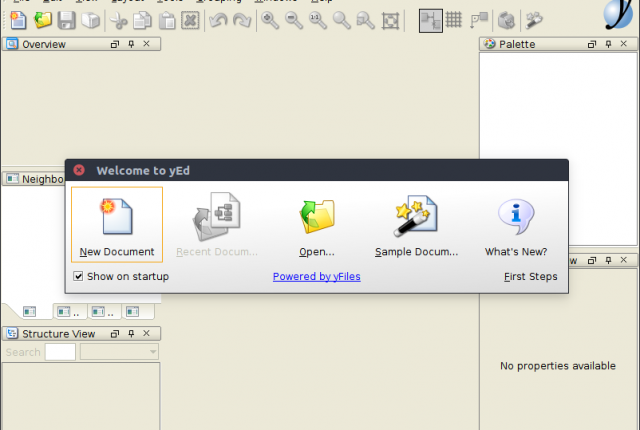This screenshot has width=640, height=430.
Task: Pin the Overview panel
Action: point(131,44)
